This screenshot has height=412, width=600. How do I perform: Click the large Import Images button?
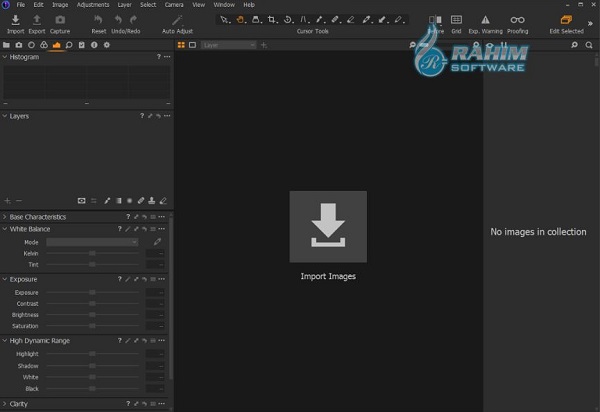click(328, 227)
